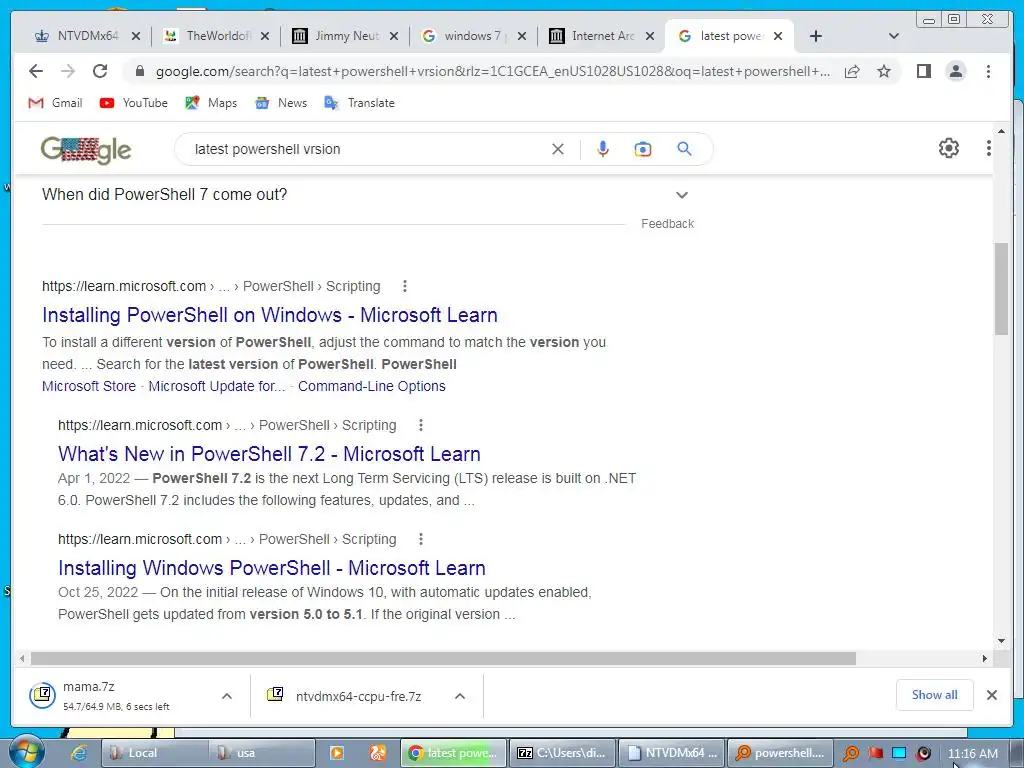Open News bookmark
Viewport: 1024px width, 768px height.
pyautogui.click(x=281, y=103)
